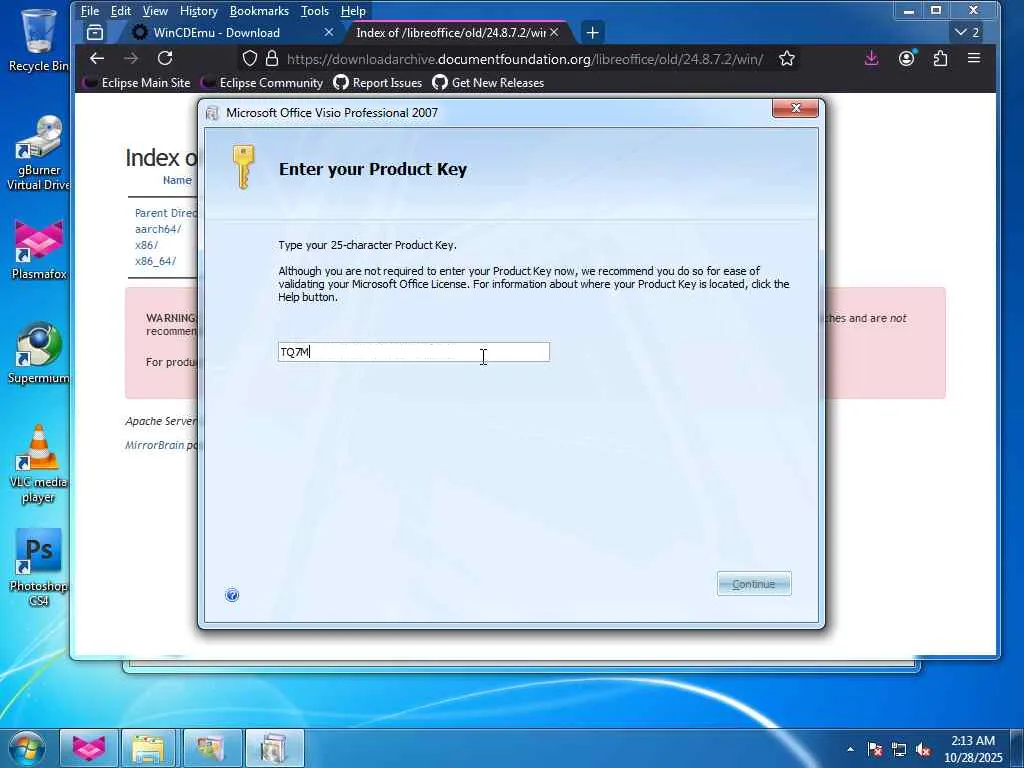Click the browser tab list dropdown arrow
1024x768 pixels.
(x=967, y=32)
